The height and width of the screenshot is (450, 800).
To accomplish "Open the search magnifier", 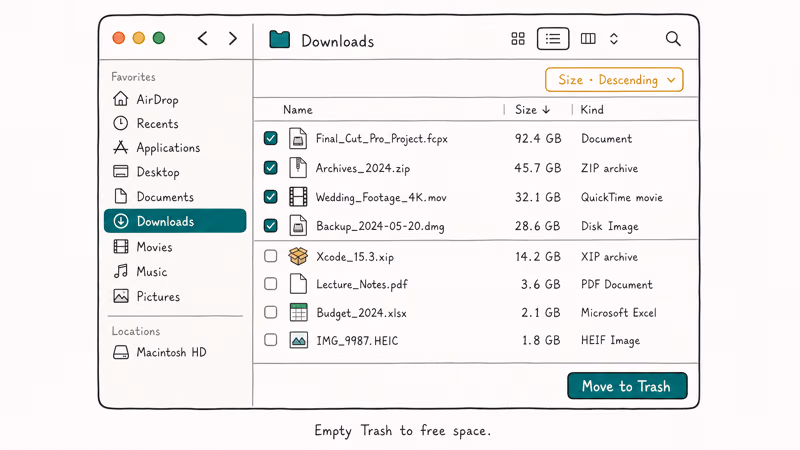I will 673,39.
